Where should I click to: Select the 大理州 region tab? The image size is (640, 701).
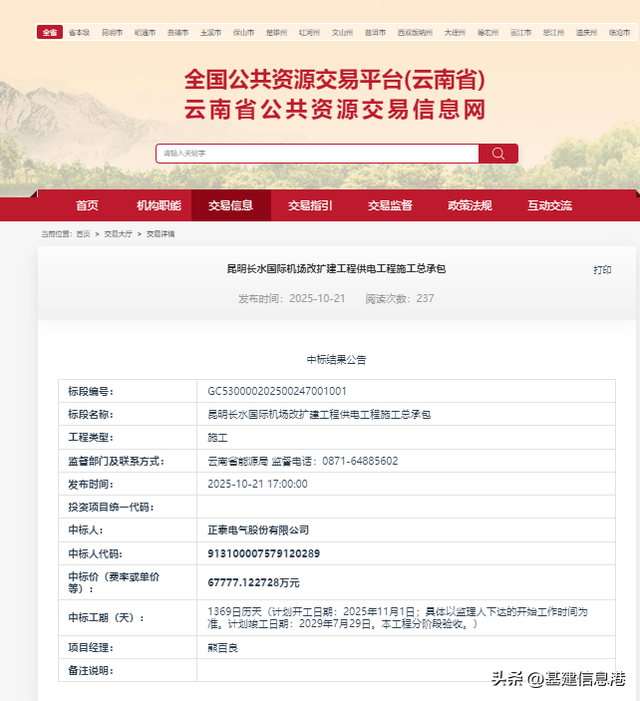(x=455, y=33)
